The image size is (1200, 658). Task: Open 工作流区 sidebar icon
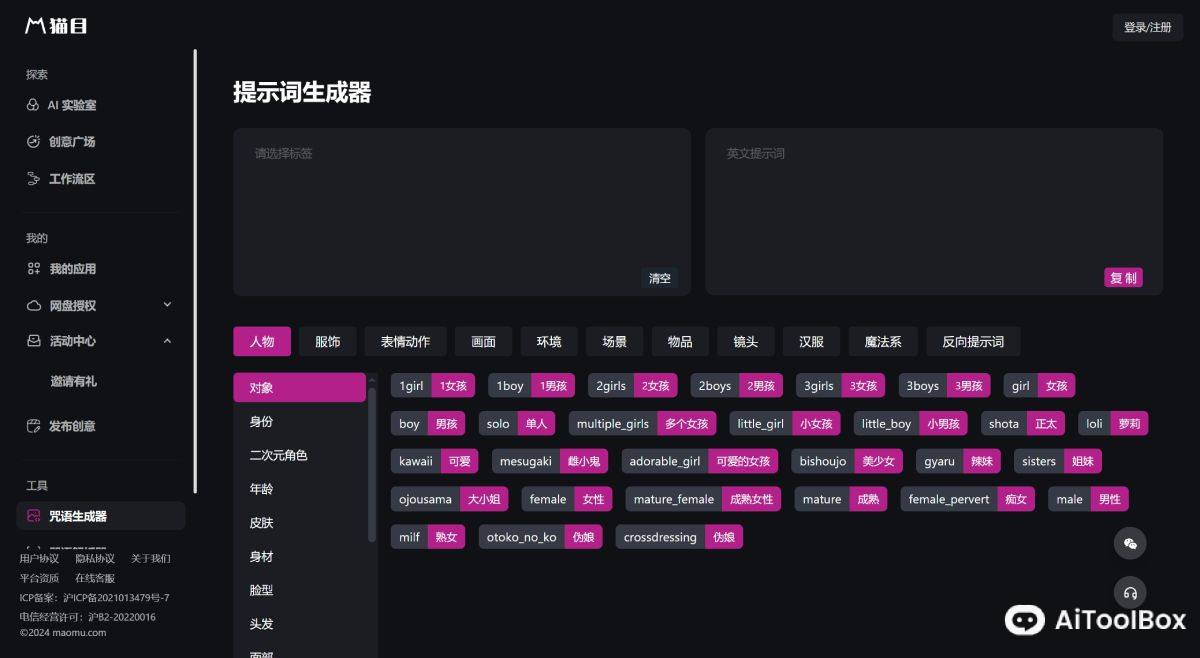(33, 179)
